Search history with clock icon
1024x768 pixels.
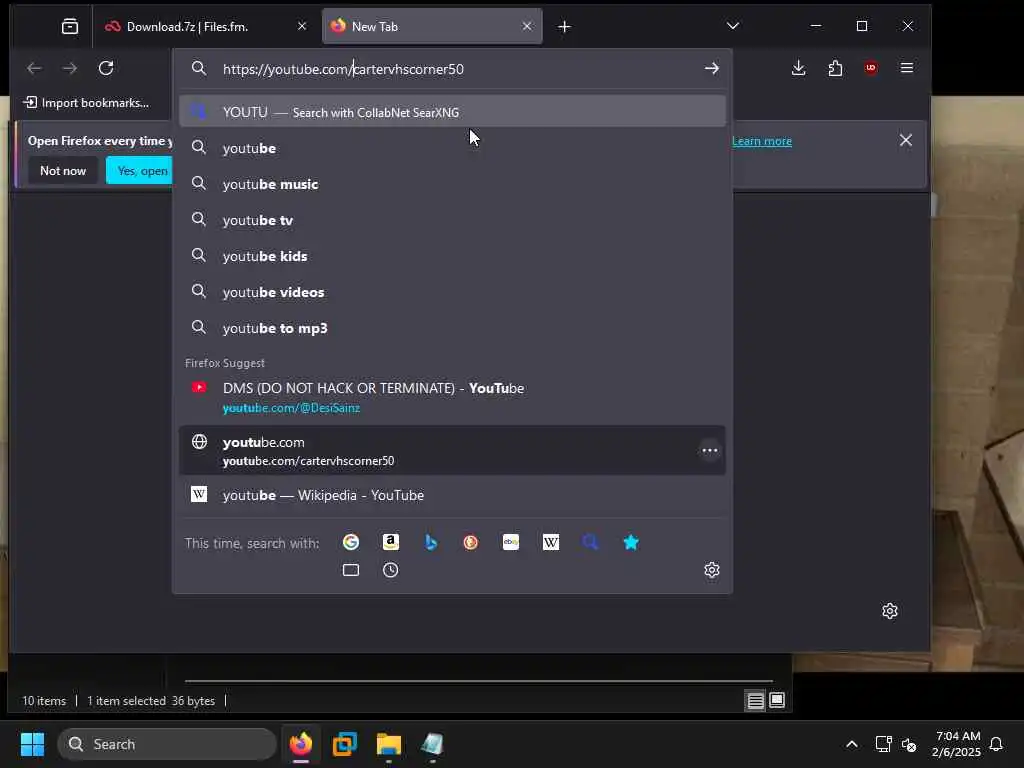pos(391,570)
